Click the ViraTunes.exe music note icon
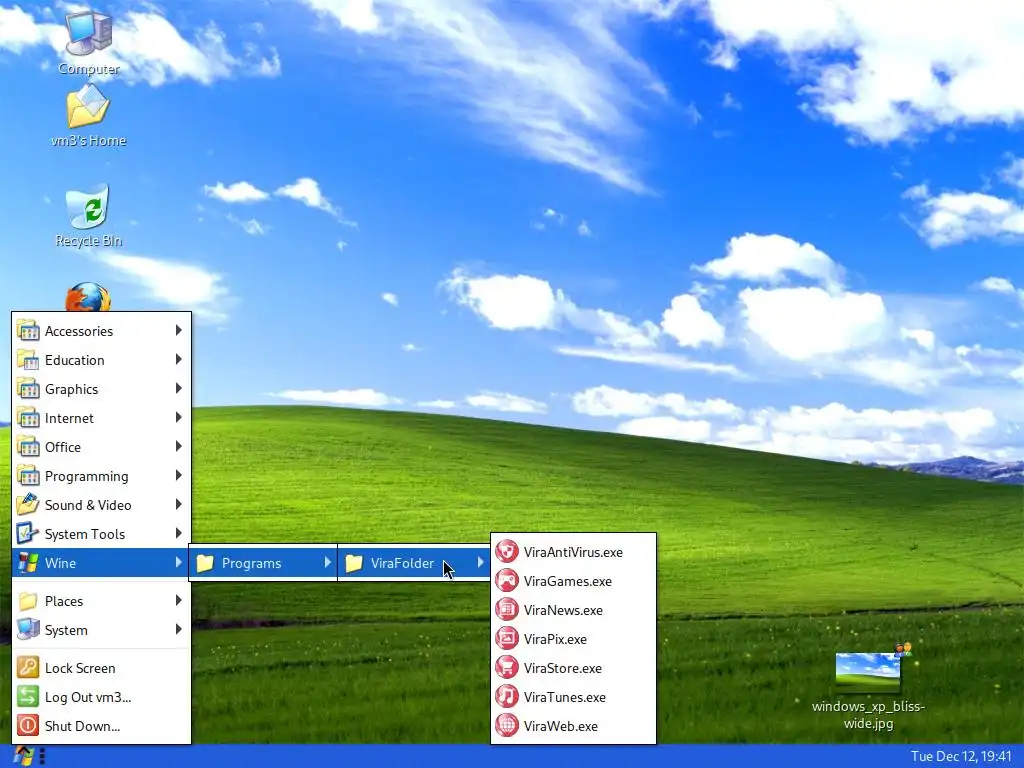The height and width of the screenshot is (768, 1024). coord(507,697)
